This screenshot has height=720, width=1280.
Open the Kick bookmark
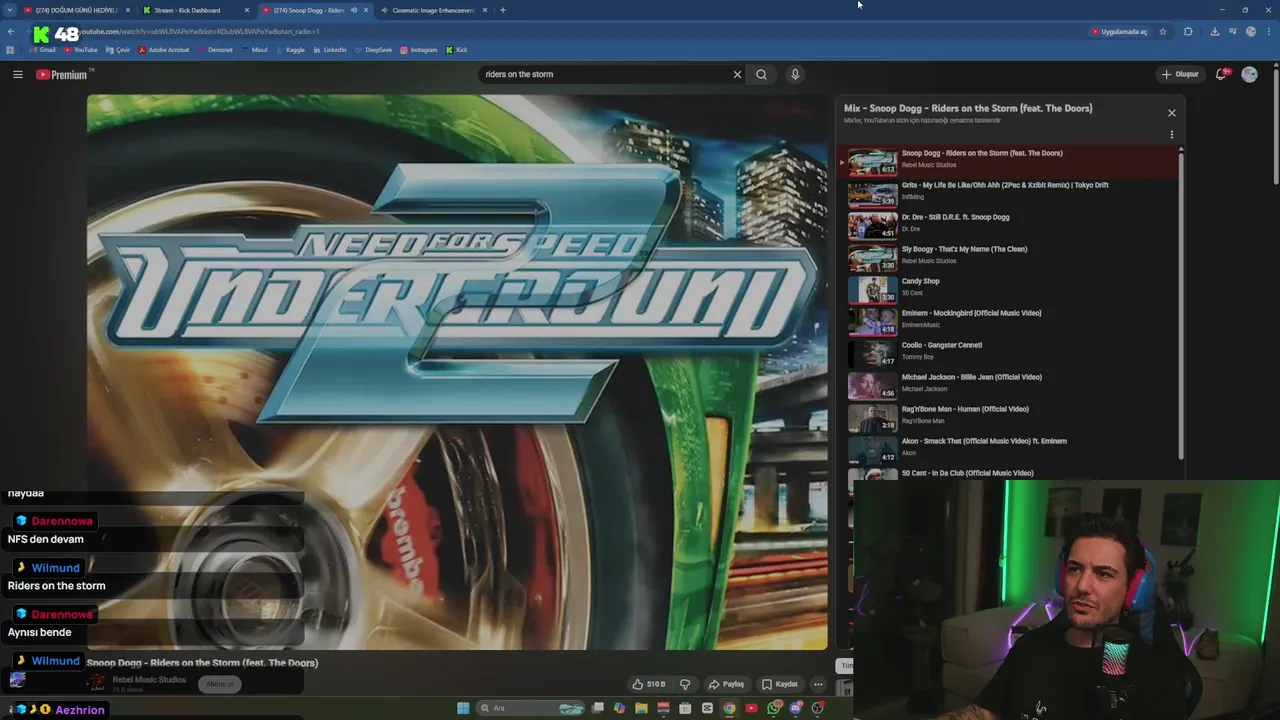point(457,50)
